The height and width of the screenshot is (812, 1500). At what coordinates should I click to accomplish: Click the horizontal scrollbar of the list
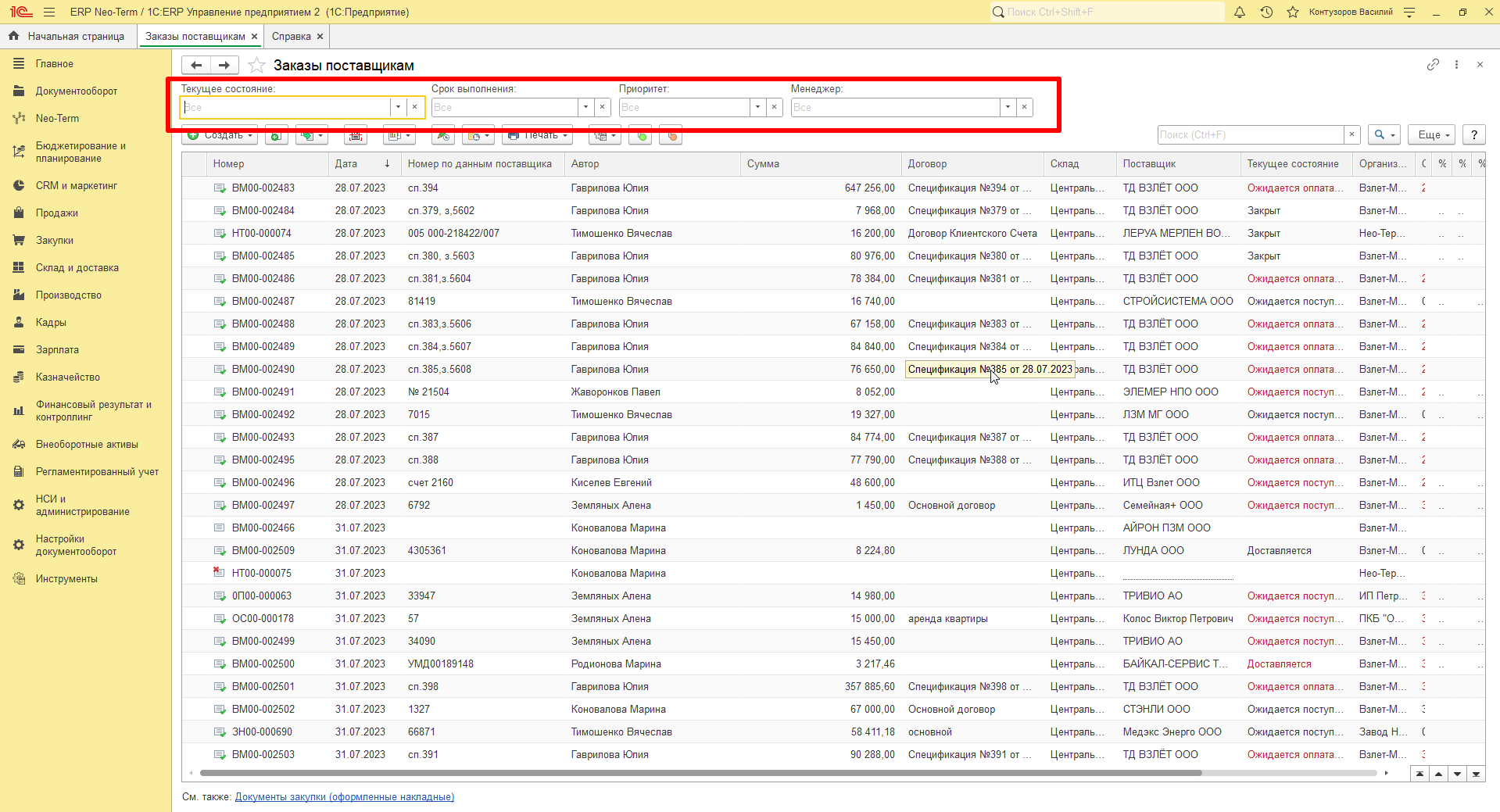point(700,773)
